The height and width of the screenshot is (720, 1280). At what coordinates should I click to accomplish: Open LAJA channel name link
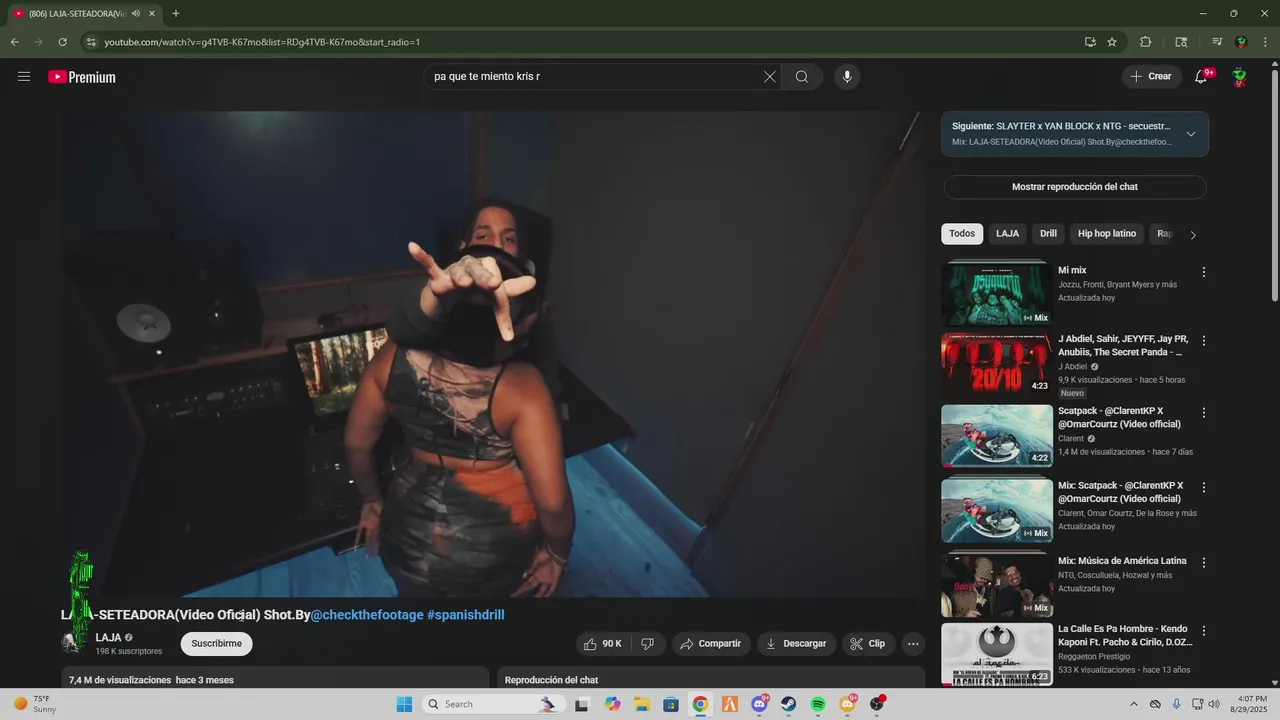tap(108, 638)
